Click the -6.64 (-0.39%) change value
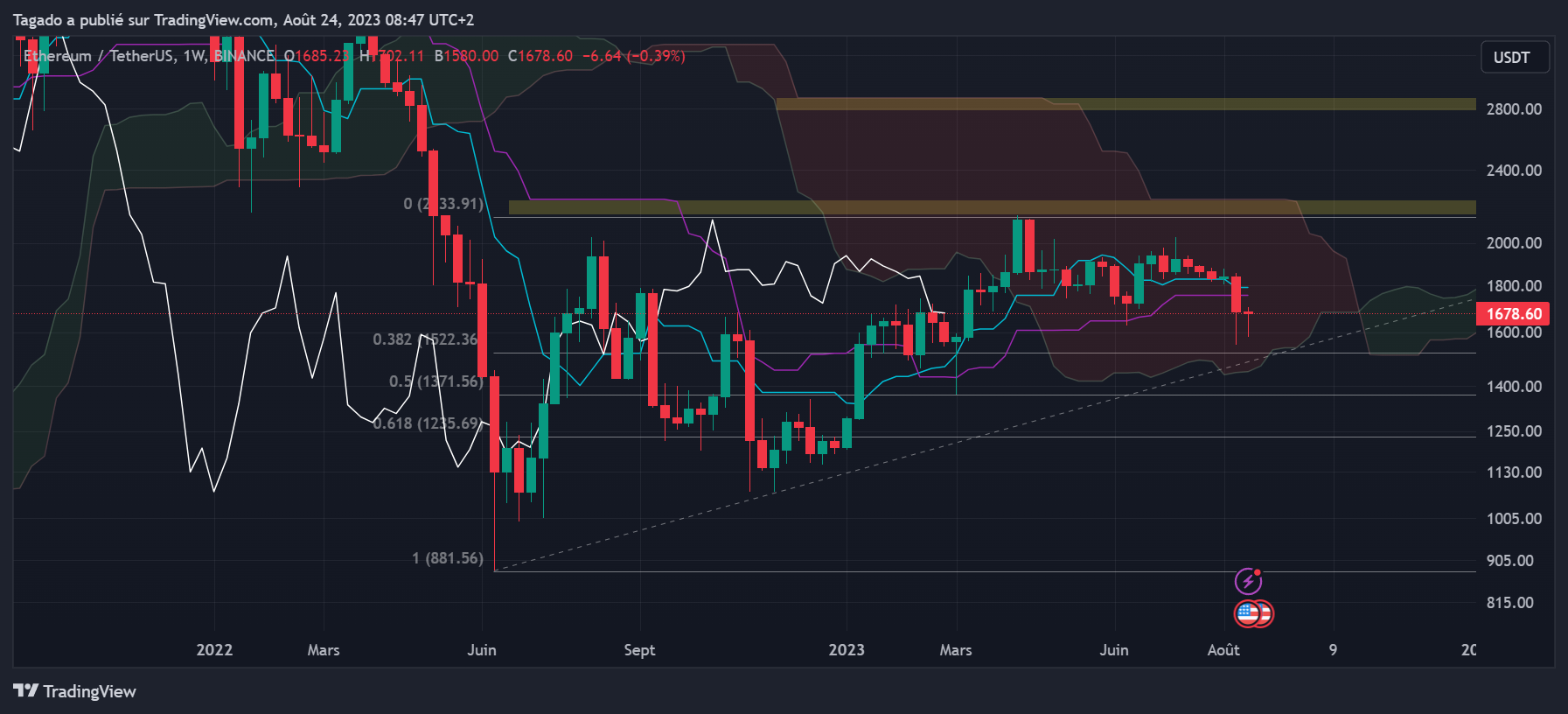This screenshot has width=1568, height=714. pyautogui.click(x=634, y=56)
